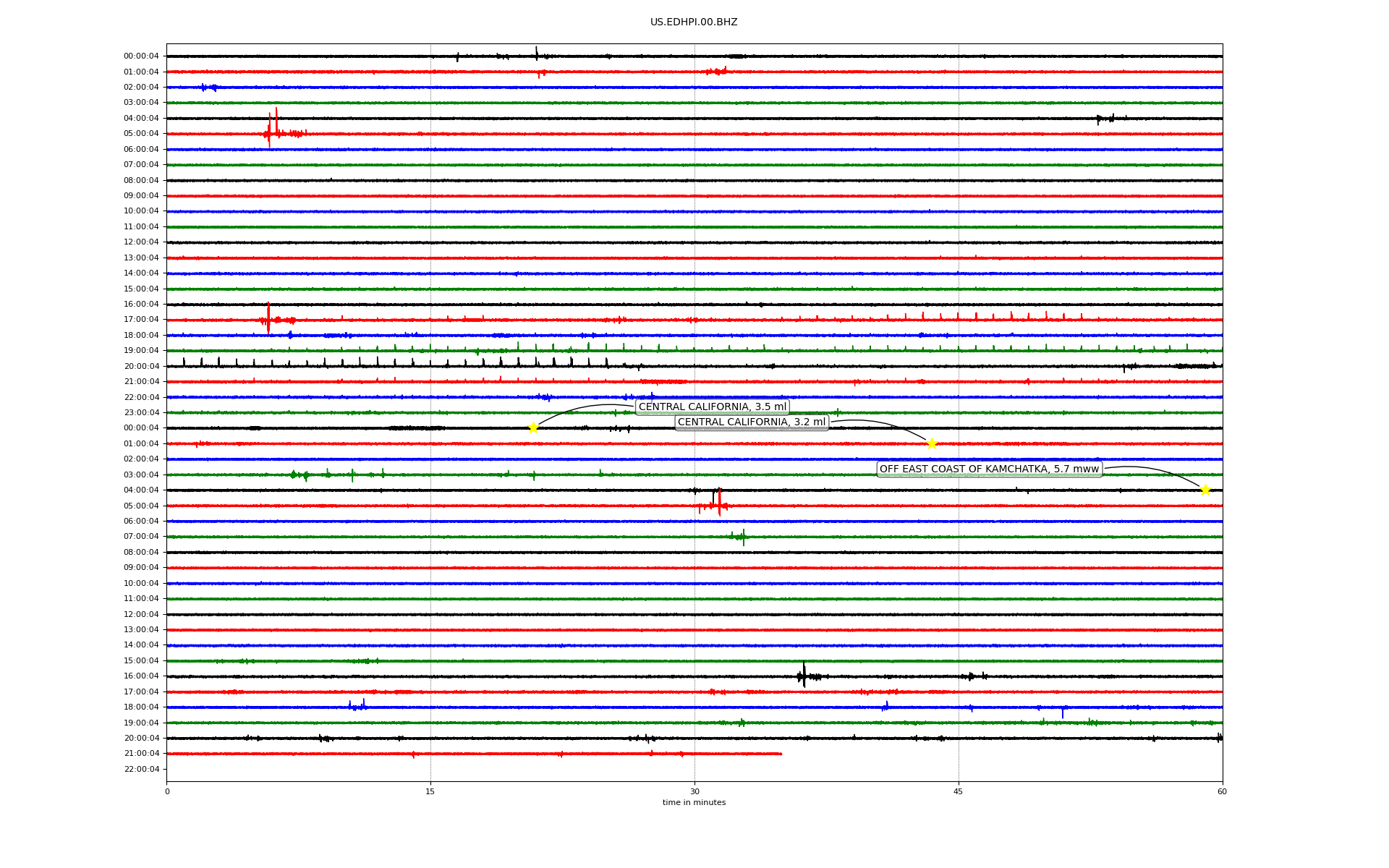Click the first 00:00:04 row time label
Screen dimensions: 1389x868
pyautogui.click(x=141, y=56)
